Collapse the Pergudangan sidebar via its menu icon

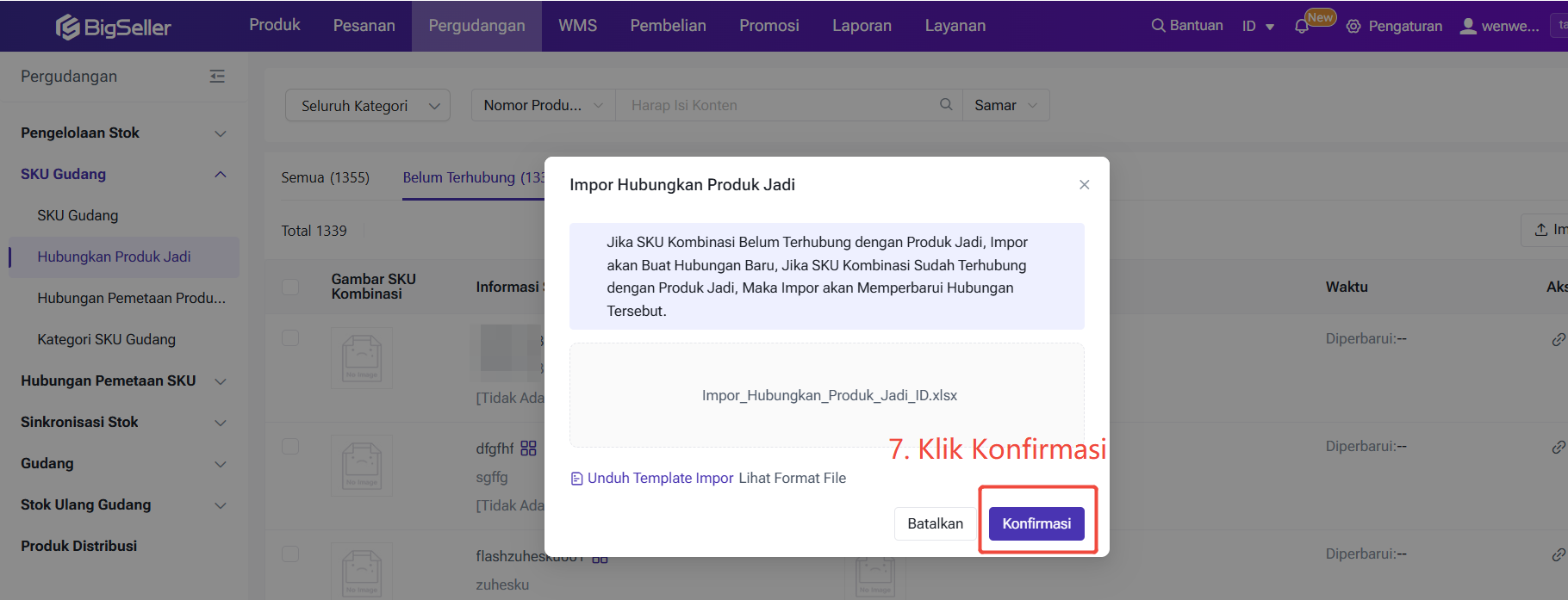click(x=217, y=77)
